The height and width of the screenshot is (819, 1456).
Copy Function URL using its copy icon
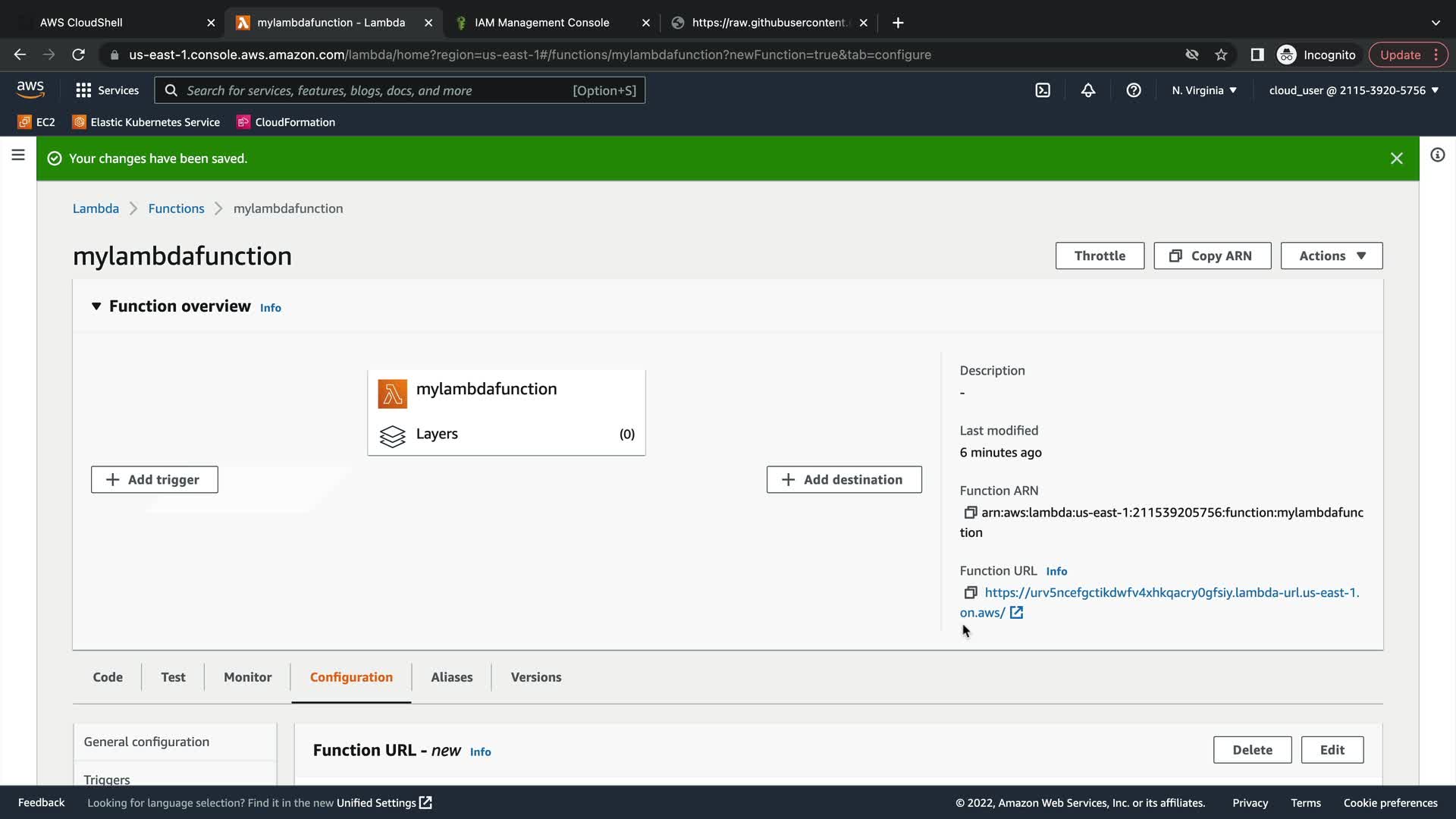(970, 593)
